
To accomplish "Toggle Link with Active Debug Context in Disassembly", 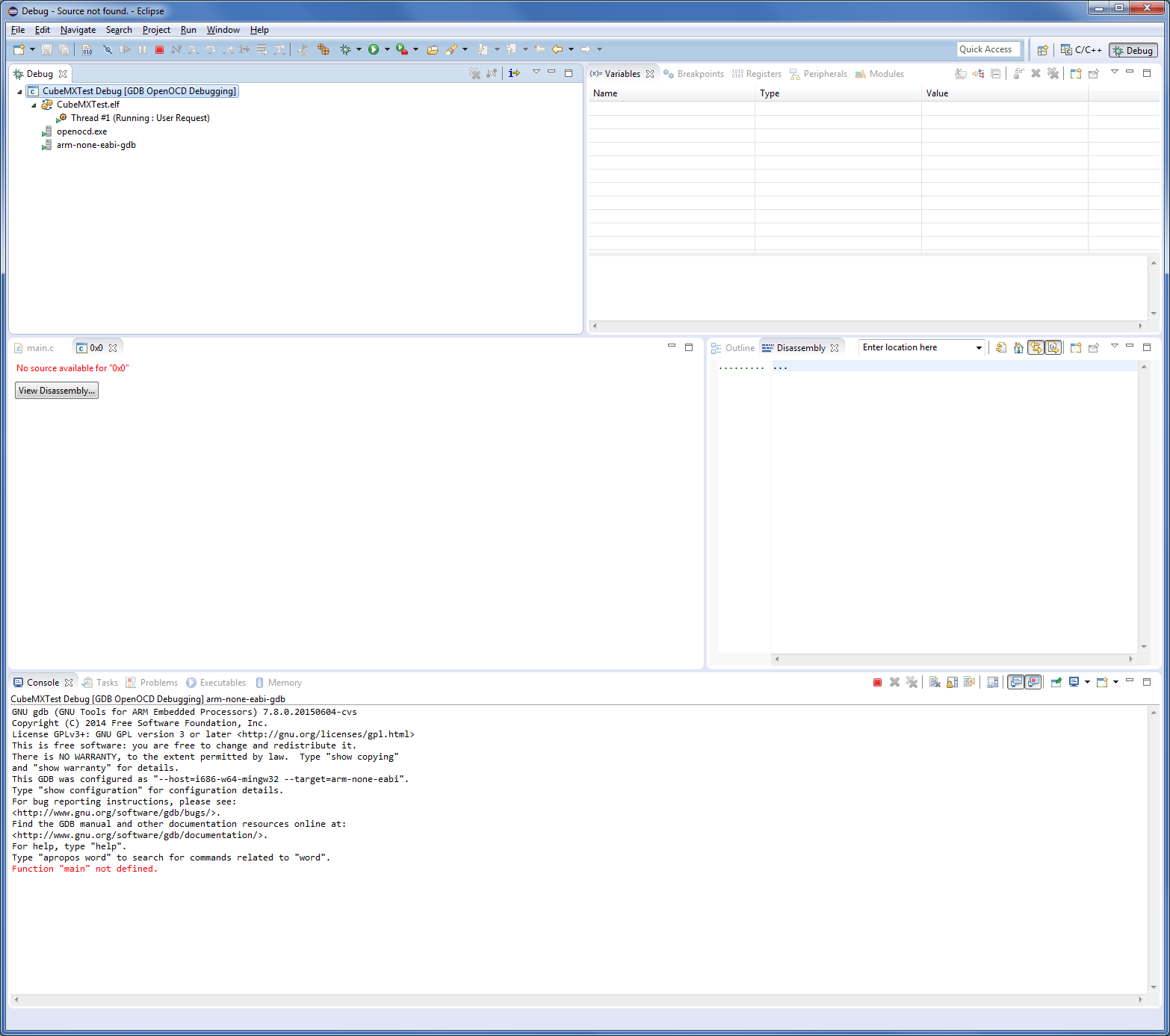I will click(1036, 347).
